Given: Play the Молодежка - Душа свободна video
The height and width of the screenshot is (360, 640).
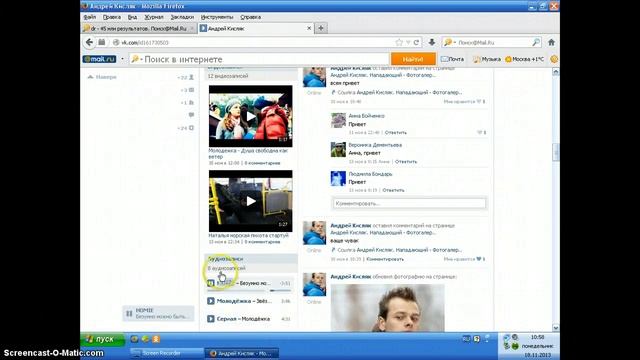Looking at the screenshot, I should tap(251, 116).
